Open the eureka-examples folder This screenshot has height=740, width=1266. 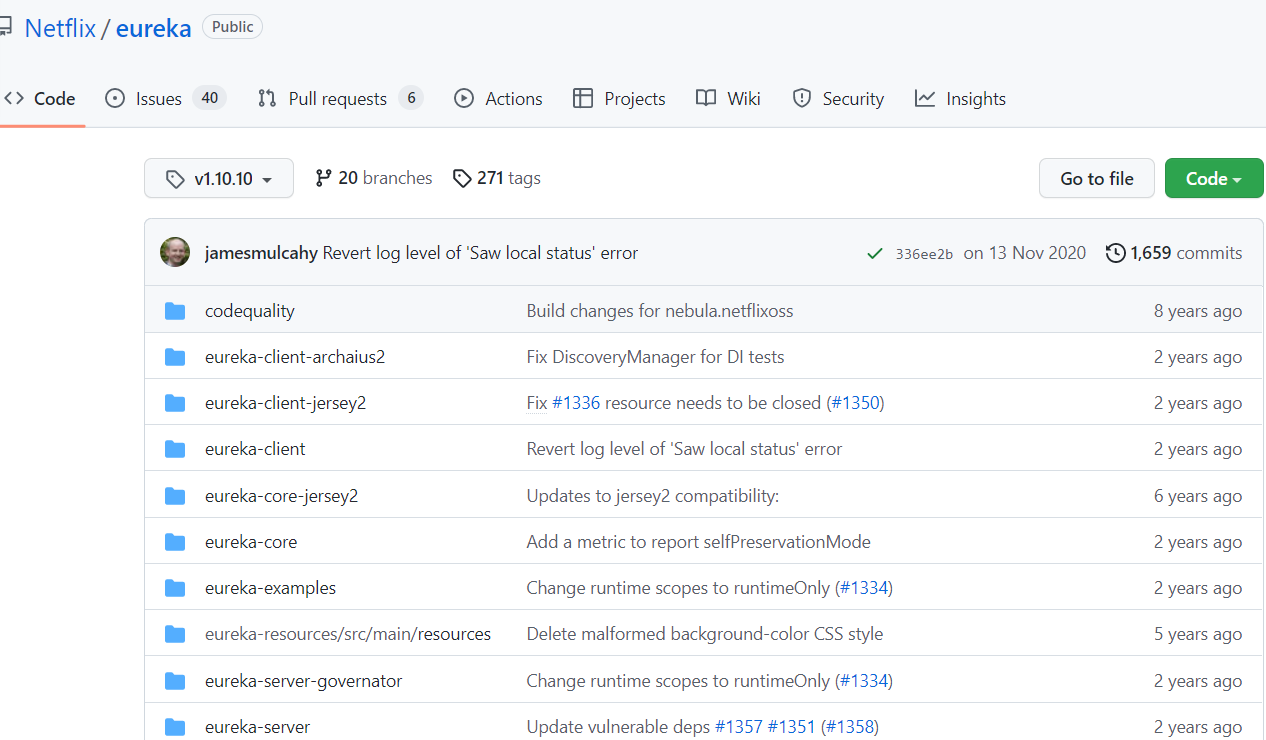(x=271, y=588)
